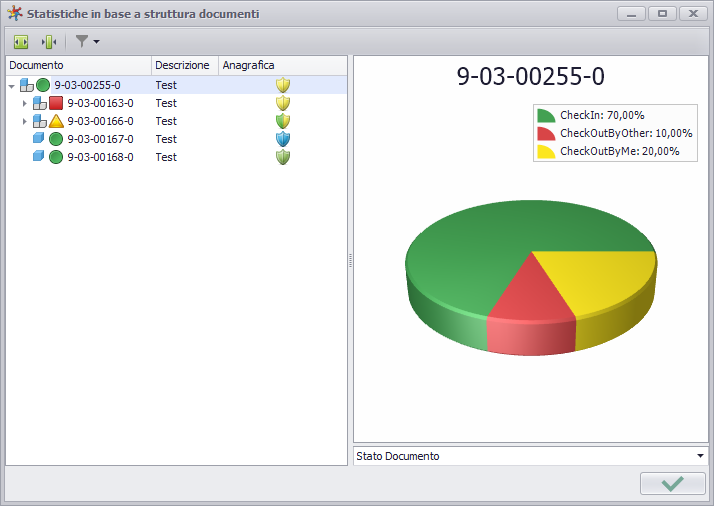Minimize the statistics window
Screen dimensions: 714x506
coord(631,14)
